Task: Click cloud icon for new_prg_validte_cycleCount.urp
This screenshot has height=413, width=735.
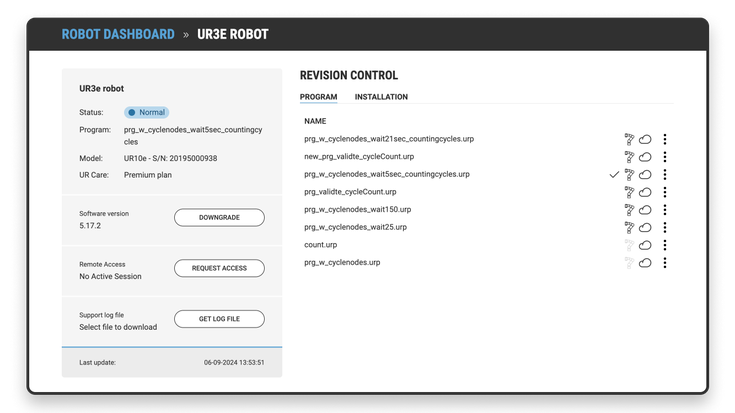Action: coord(645,157)
